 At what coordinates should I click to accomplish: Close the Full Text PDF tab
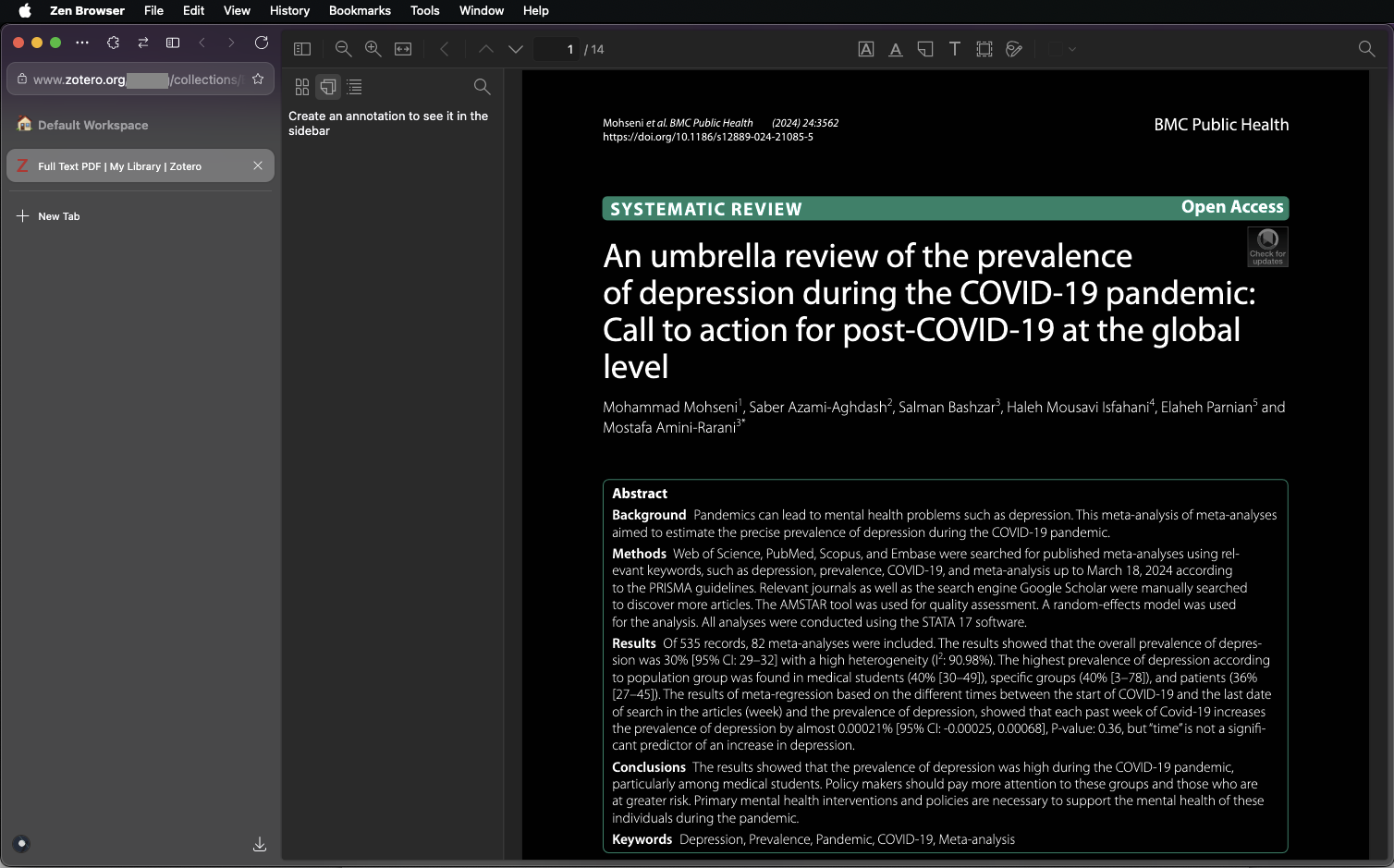(x=258, y=165)
